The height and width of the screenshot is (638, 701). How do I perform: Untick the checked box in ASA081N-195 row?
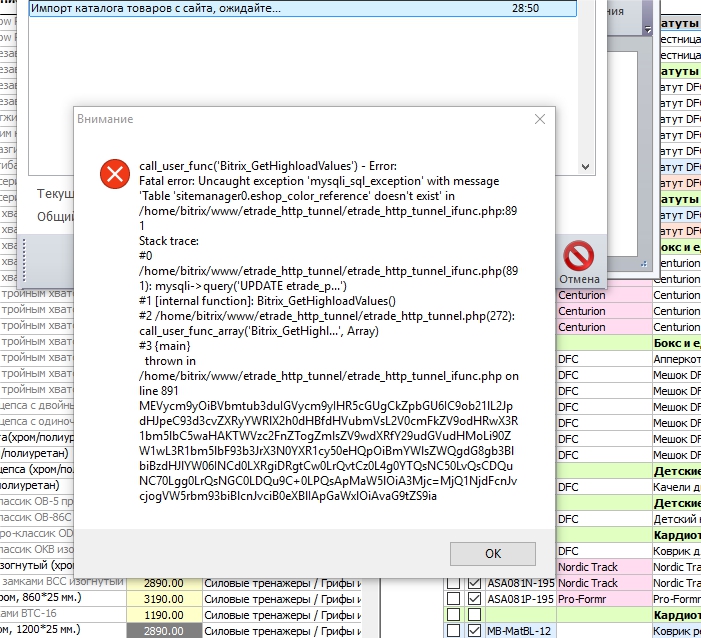click(x=474, y=583)
